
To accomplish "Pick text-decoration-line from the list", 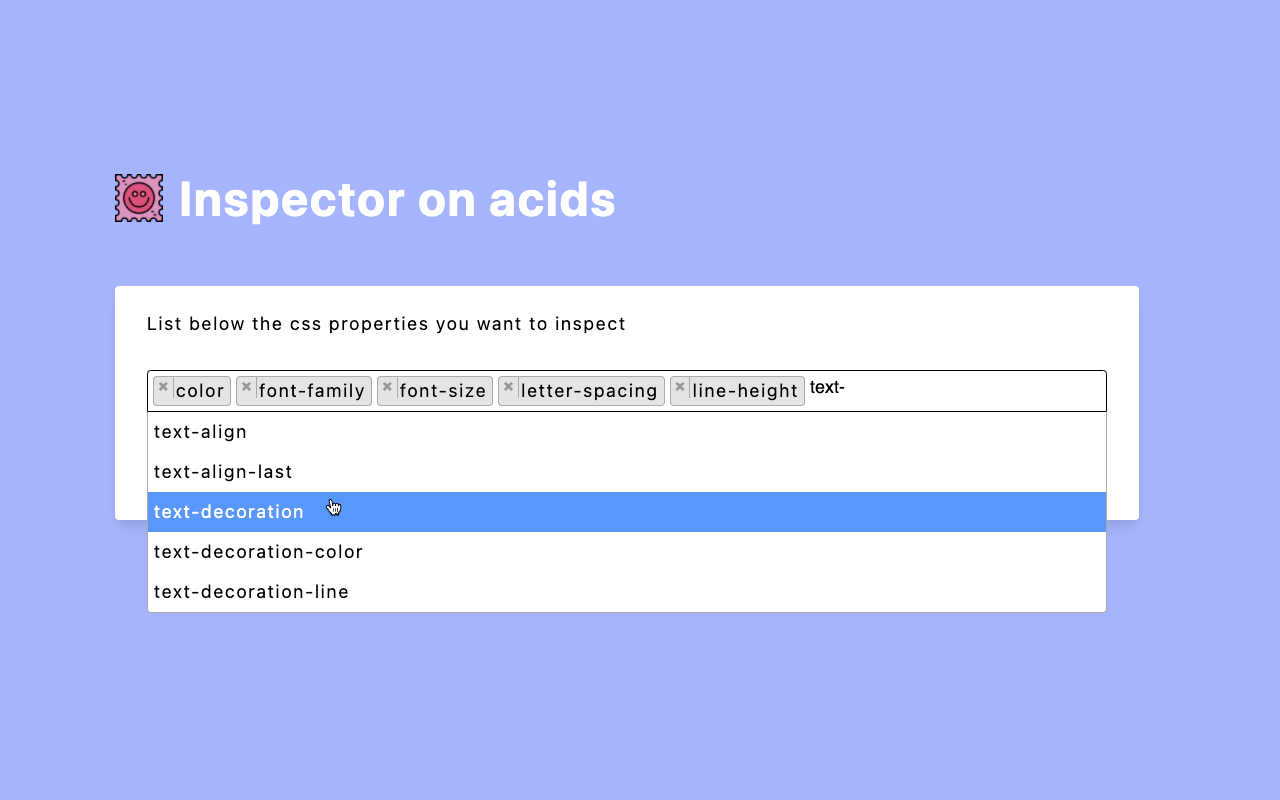I will 251,591.
